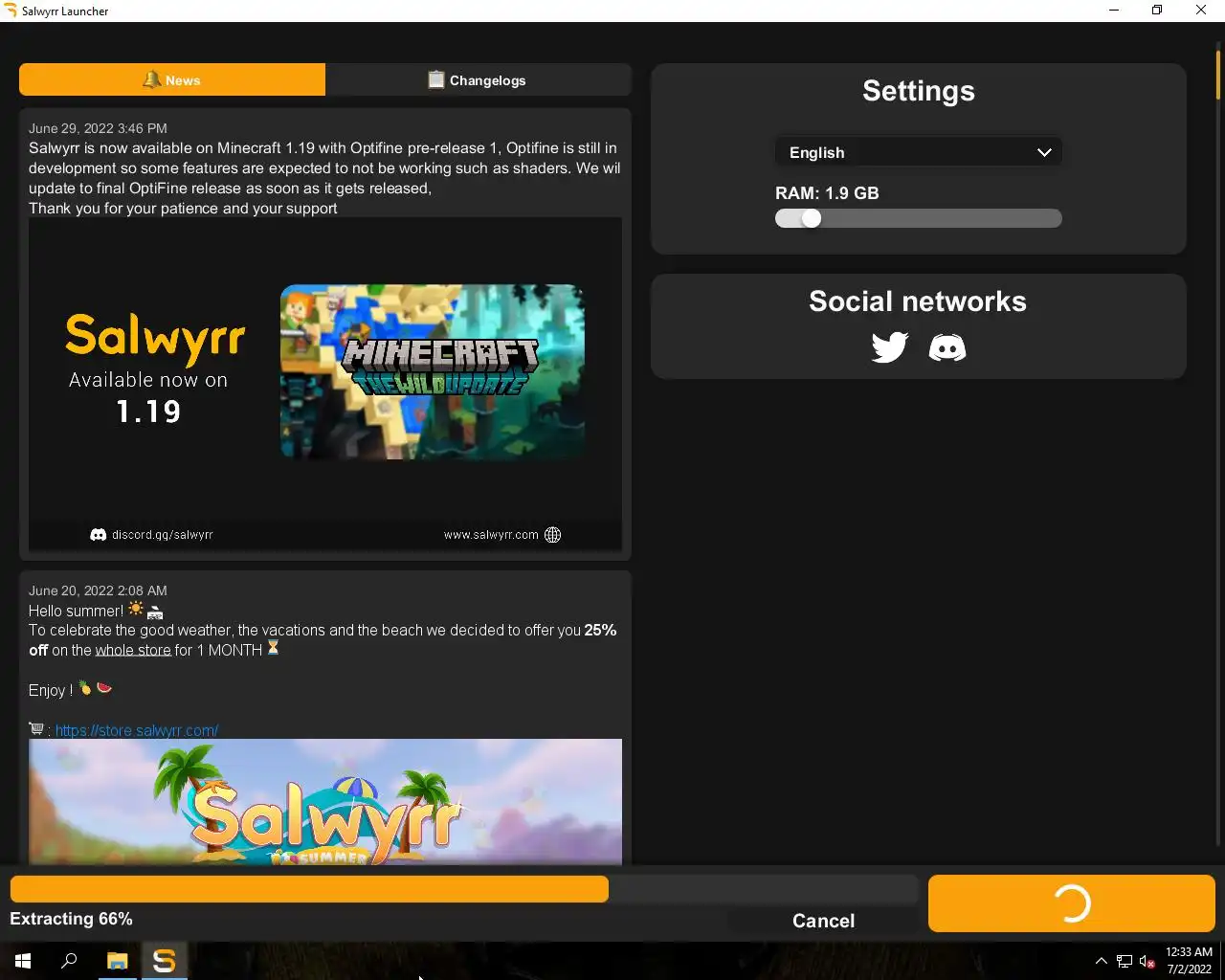This screenshot has width=1225, height=980.
Task: Switch to the Changelogs tab
Action: coord(479,79)
